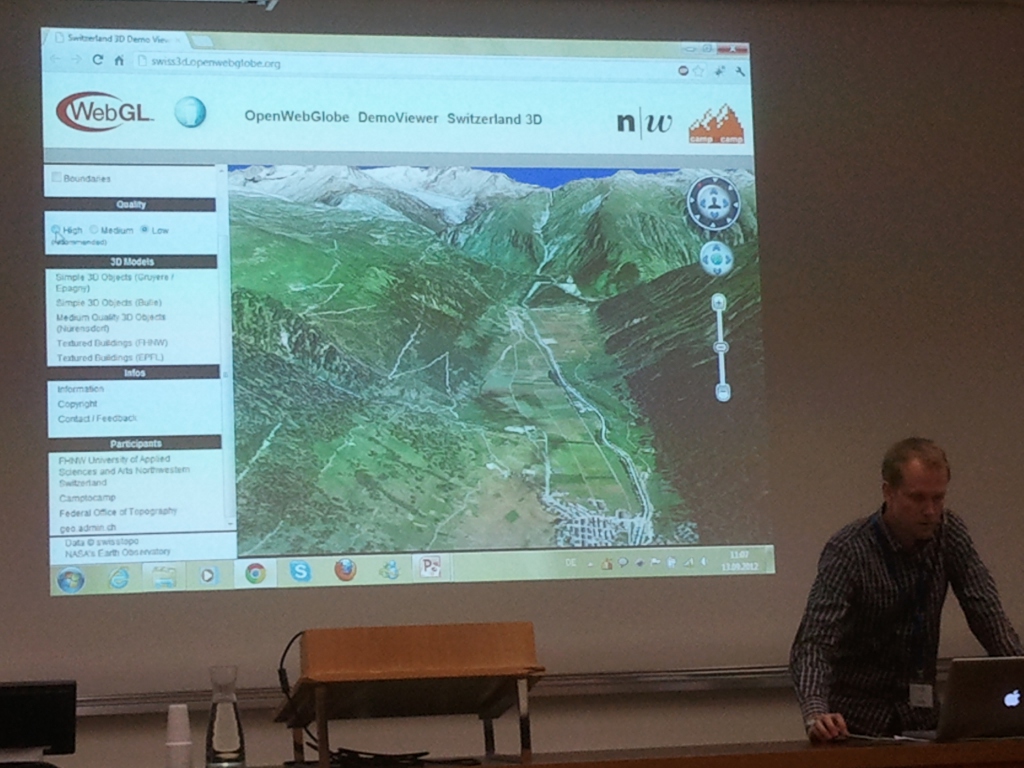This screenshot has width=1024, height=768.
Task: Click the FHNW University of Applied Sciences link
Action: point(124,471)
